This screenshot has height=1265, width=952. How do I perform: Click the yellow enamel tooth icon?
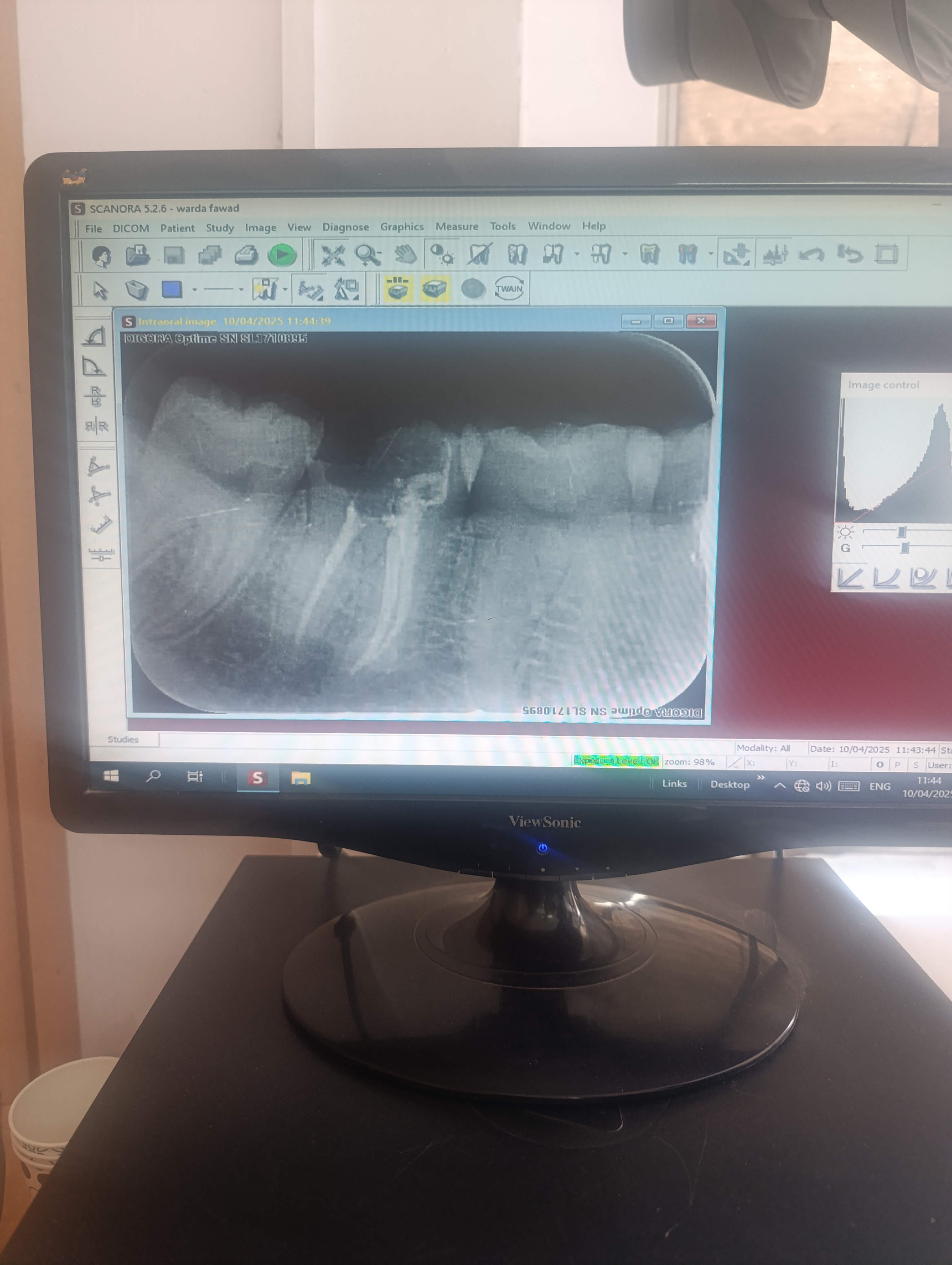650,254
